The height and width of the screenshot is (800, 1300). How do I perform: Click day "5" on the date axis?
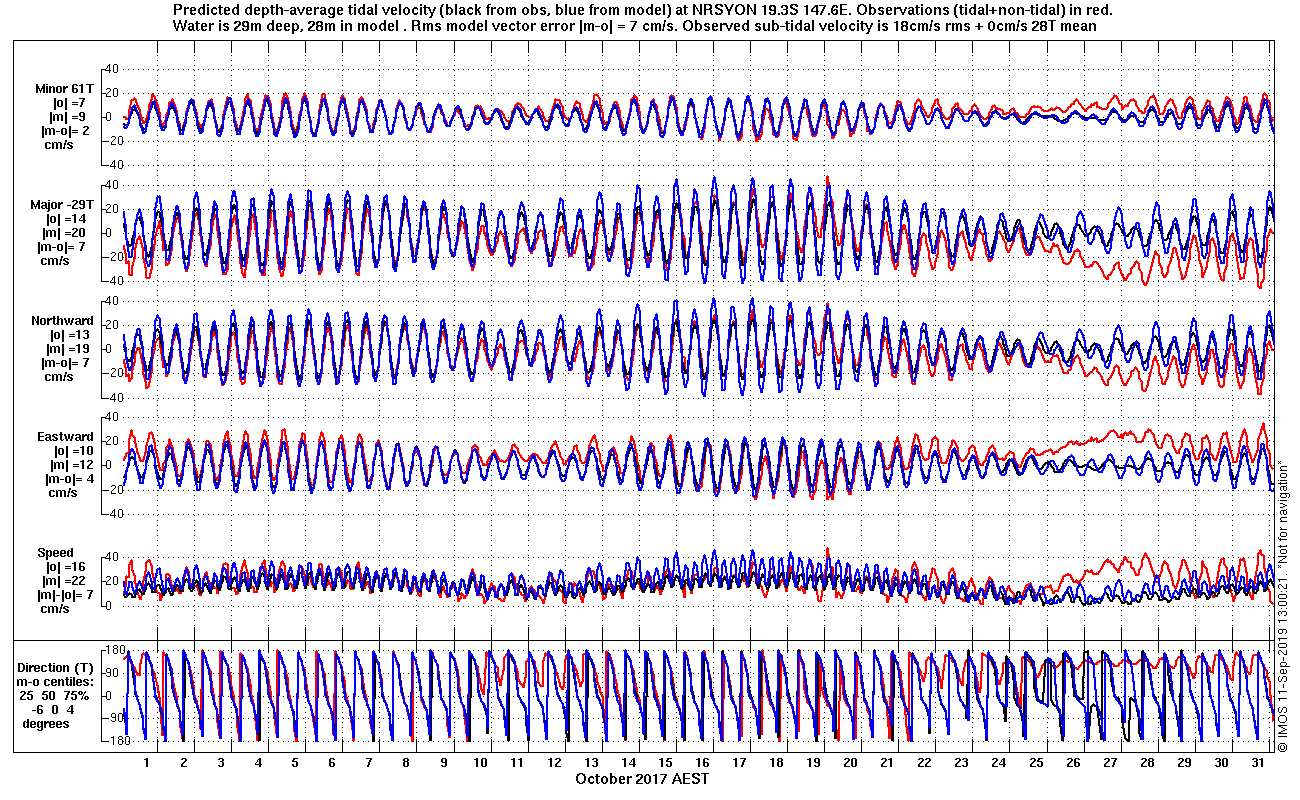pos(294,762)
